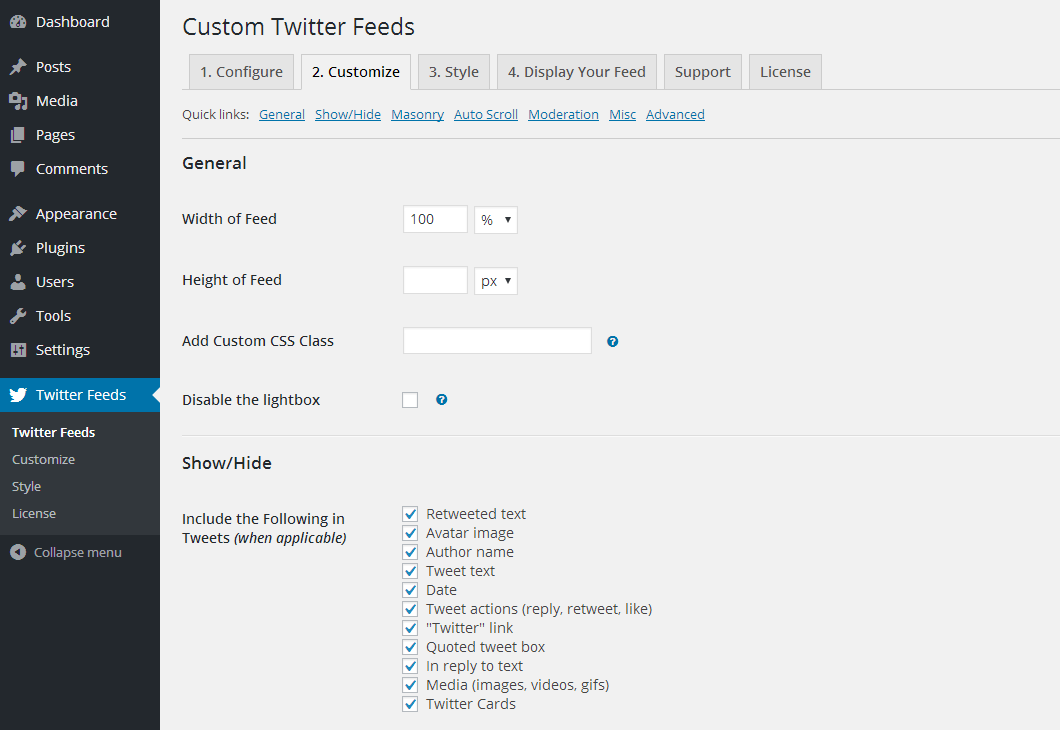Open the 4. Display Your Feed tab
This screenshot has width=1060, height=730.
click(576, 72)
